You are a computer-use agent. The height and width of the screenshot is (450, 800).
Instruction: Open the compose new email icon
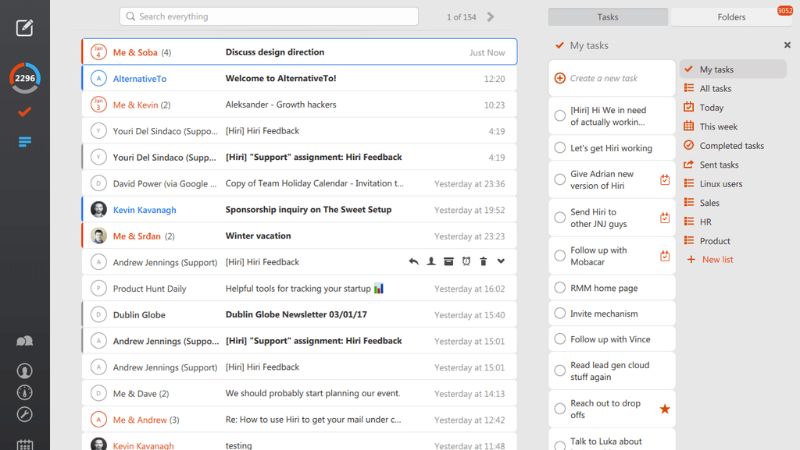point(24,28)
